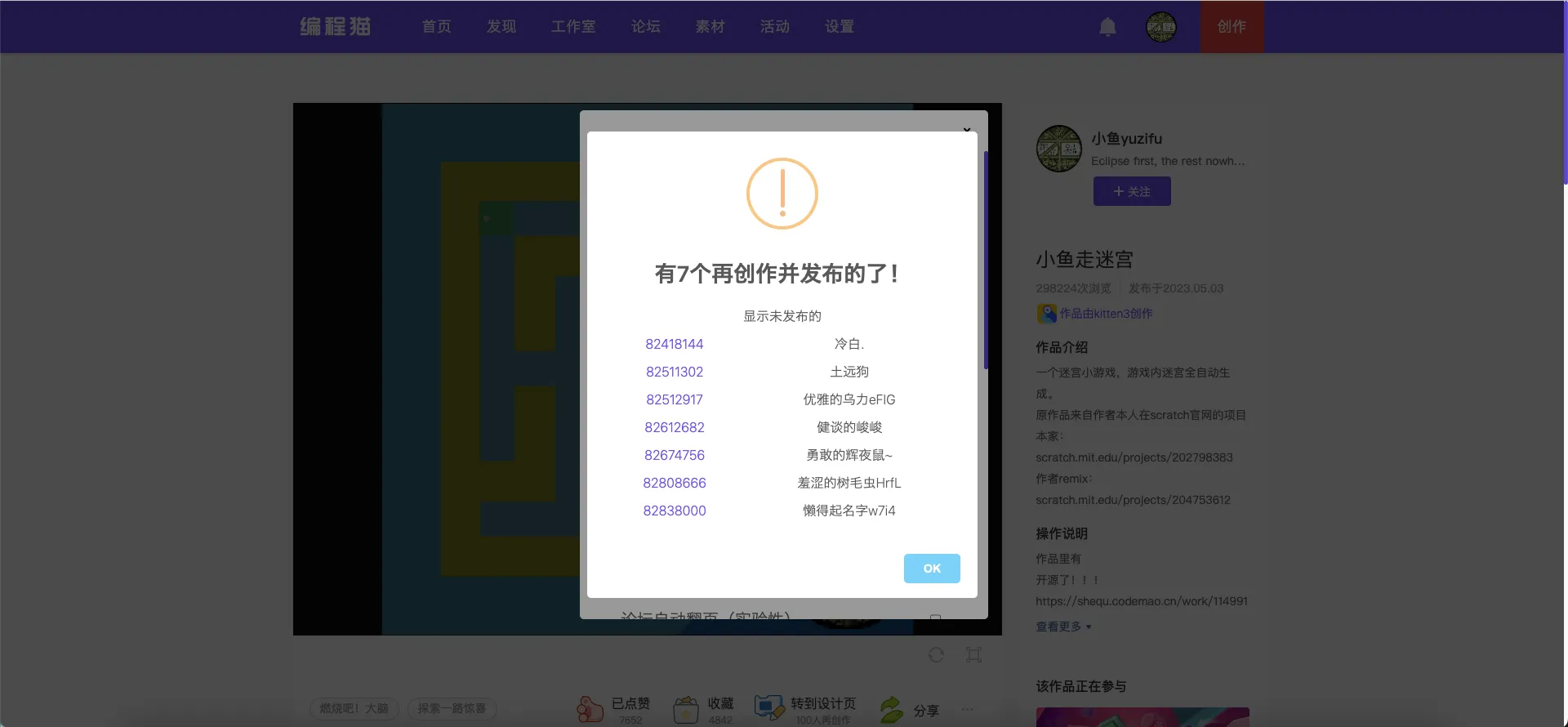Viewport: 1568px width, 727px height.
Task: Click OK in the dialog
Action: [932, 569]
